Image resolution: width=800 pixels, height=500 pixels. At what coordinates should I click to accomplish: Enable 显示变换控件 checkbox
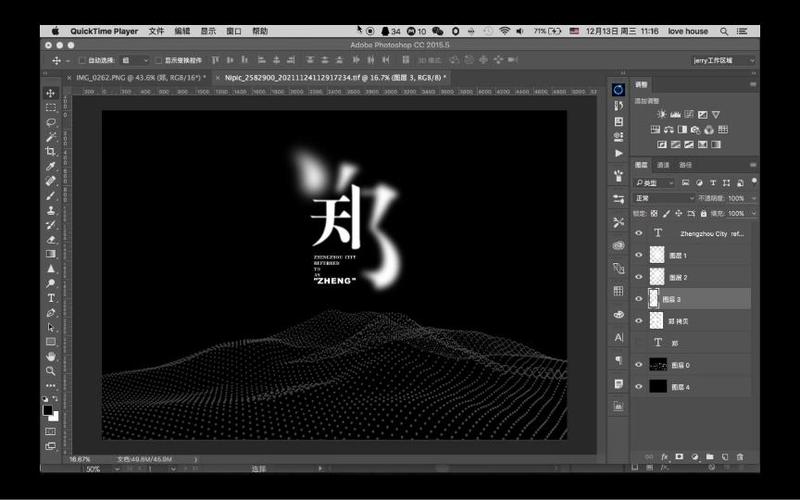pos(158,60)
